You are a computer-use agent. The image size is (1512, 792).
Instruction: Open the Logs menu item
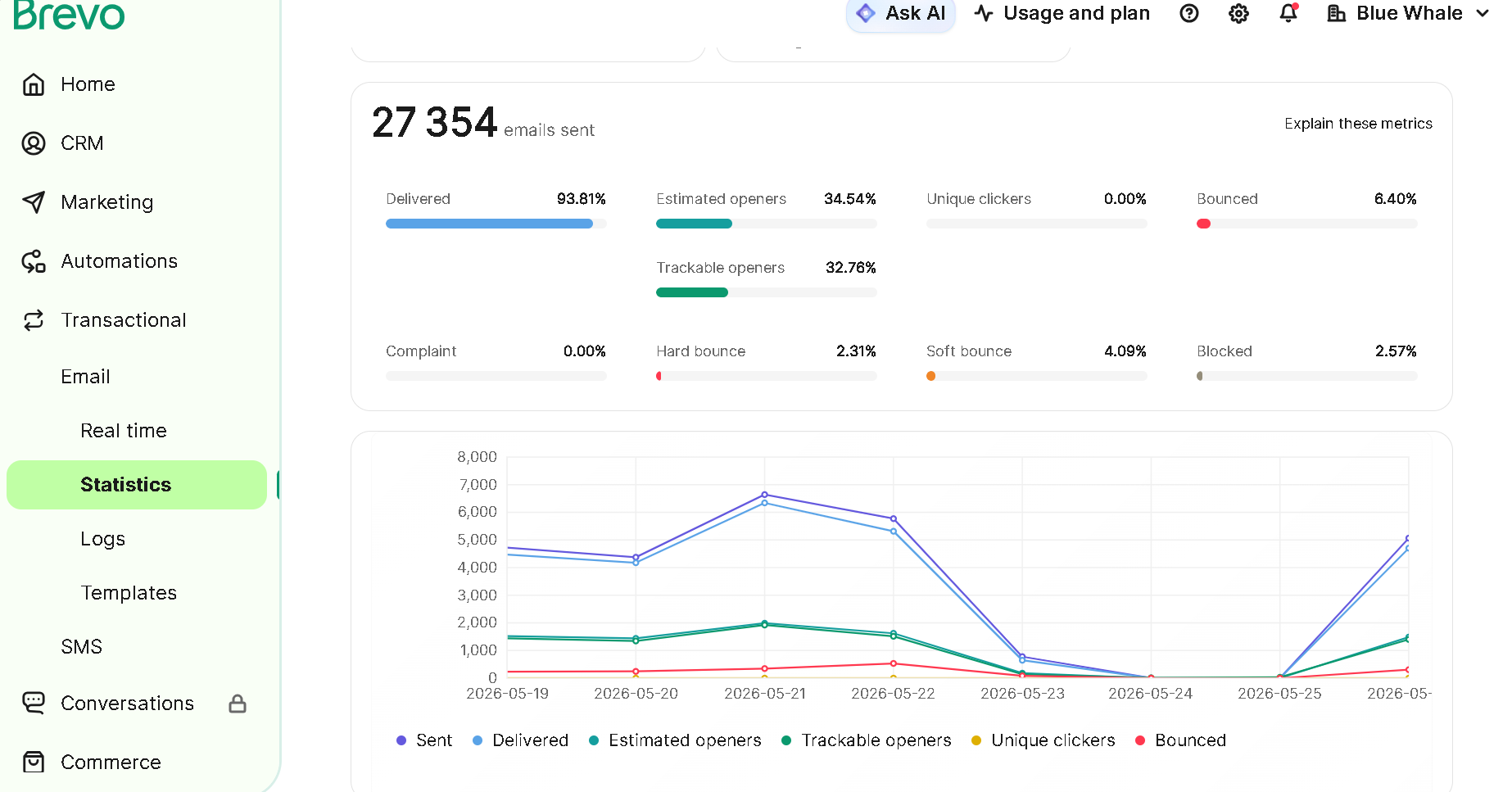tap(103, 539)
